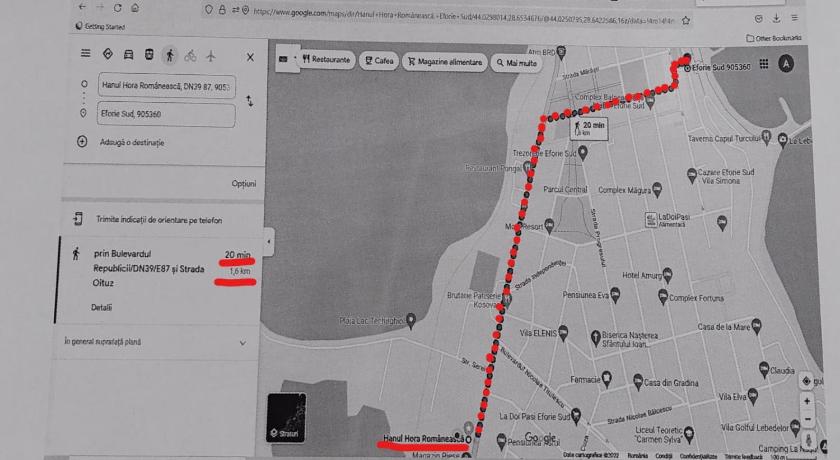Click the La Doi Pasi Eforie Sud pin
The height and width of the screenshot is (460, 840).
(x=576, y=416)
